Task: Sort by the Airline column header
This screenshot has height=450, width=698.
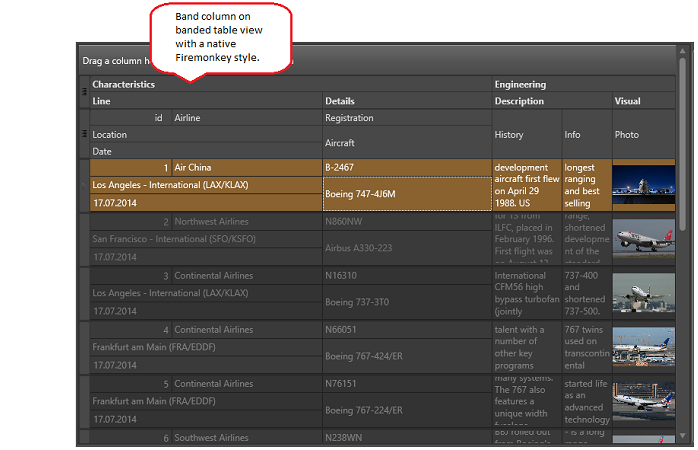Action: click(247, 118)
